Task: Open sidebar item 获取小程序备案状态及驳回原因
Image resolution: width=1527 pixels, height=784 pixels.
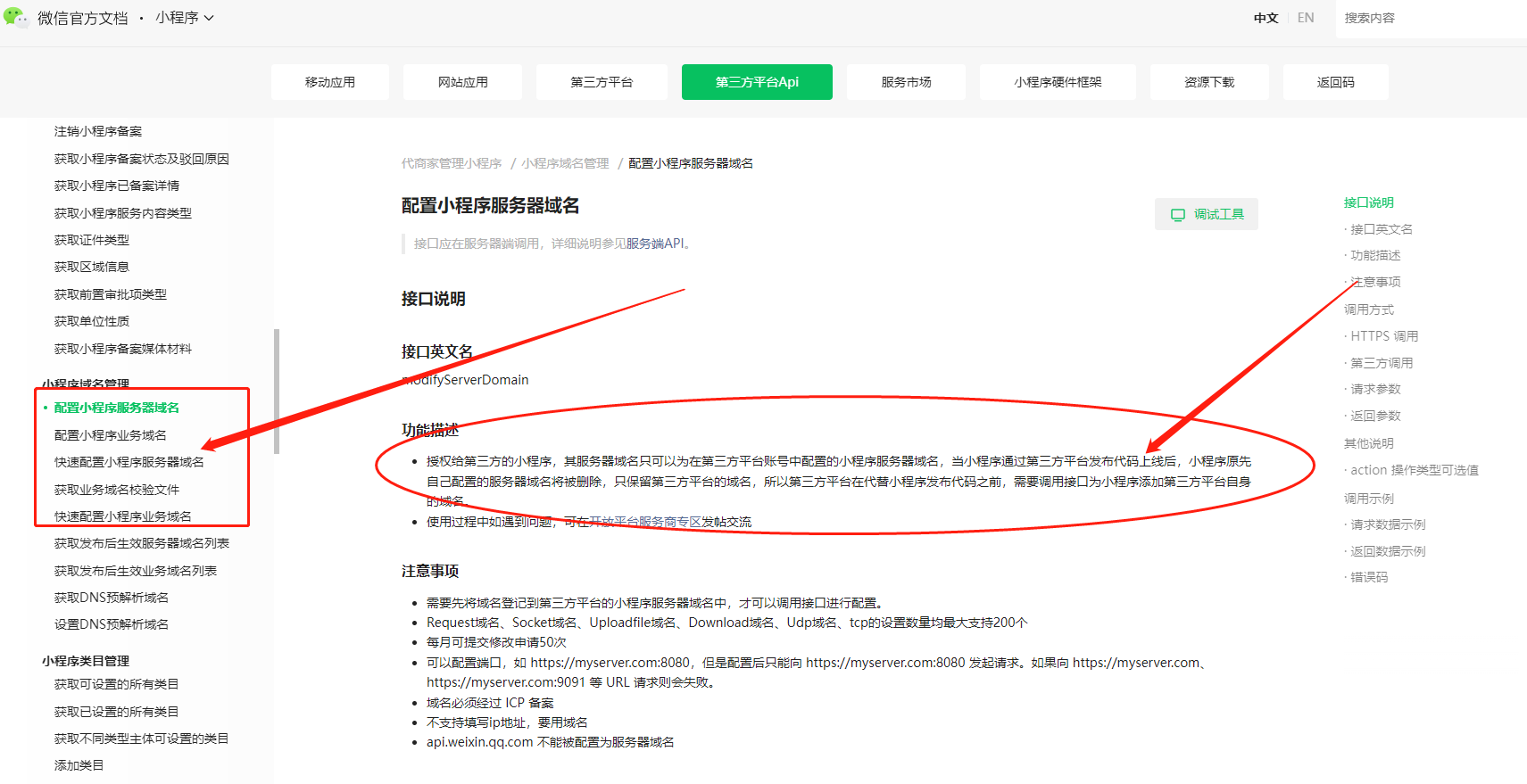Action: [142, 159]
